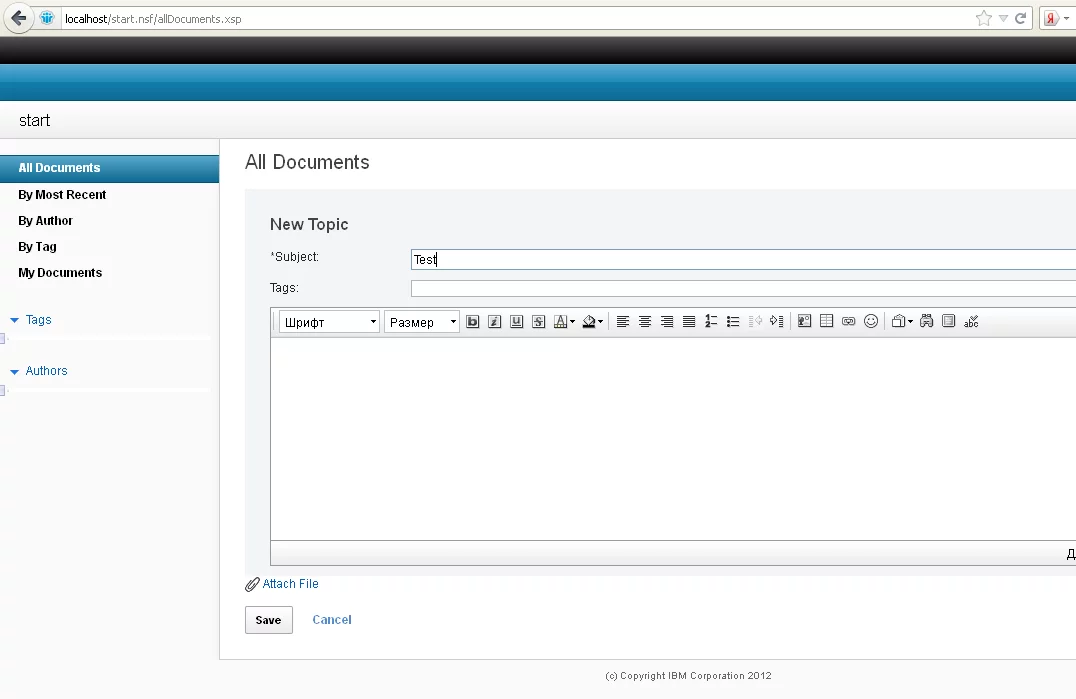Image resolution: width=1076 pixels, height=699 pixels.
Task: Insert a numbered list
Action: [711, 322]
